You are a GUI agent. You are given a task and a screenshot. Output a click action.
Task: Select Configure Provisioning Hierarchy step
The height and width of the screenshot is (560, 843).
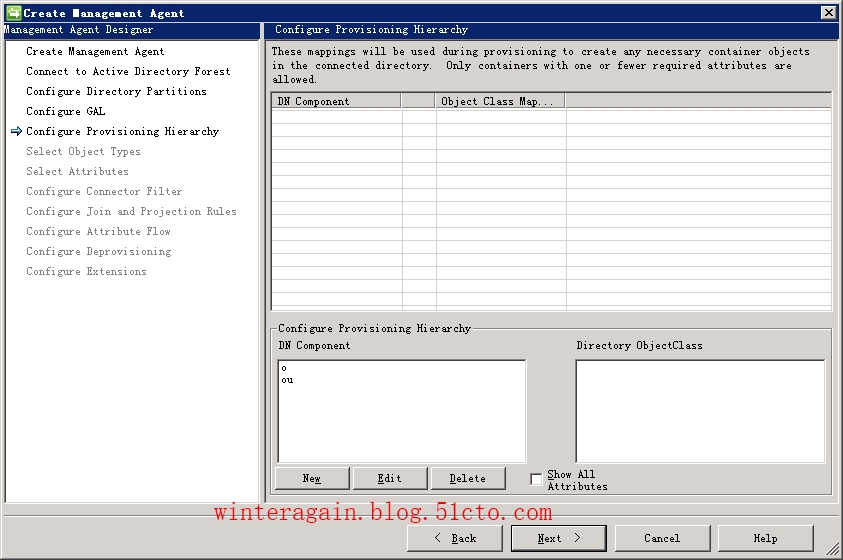pos(123,132)
